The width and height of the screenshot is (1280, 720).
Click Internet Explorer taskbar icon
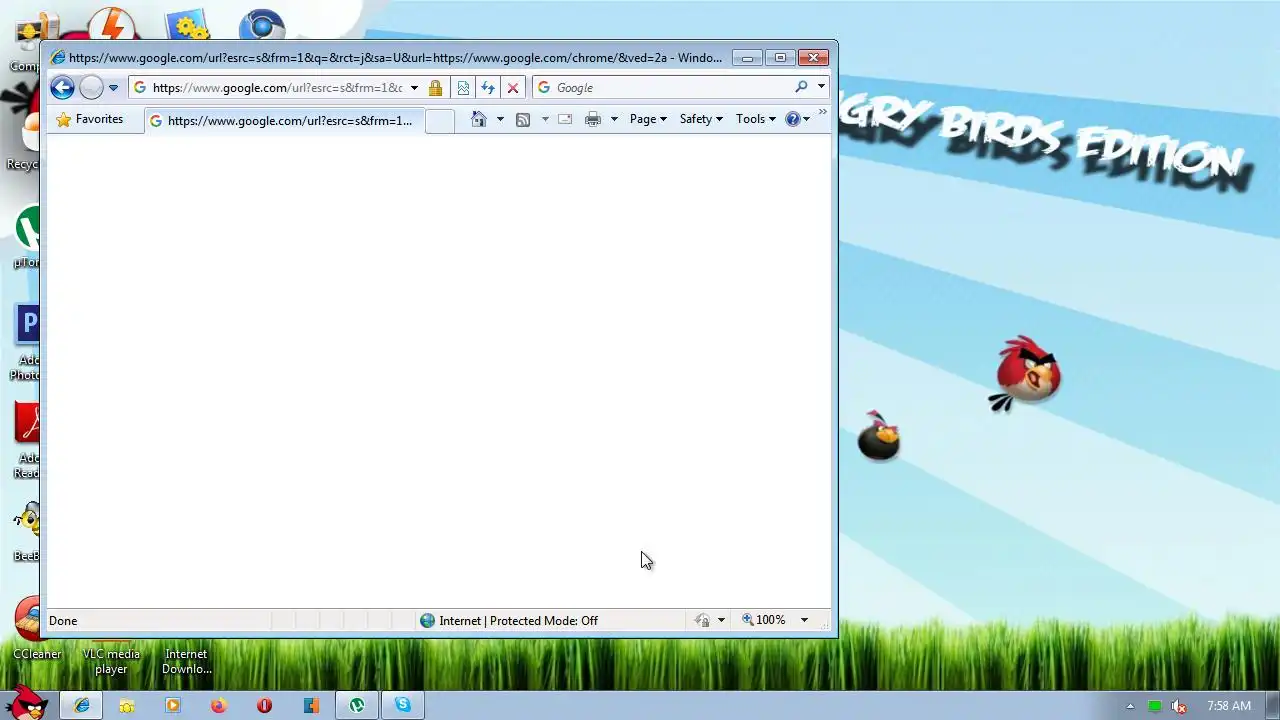(82, 705)
